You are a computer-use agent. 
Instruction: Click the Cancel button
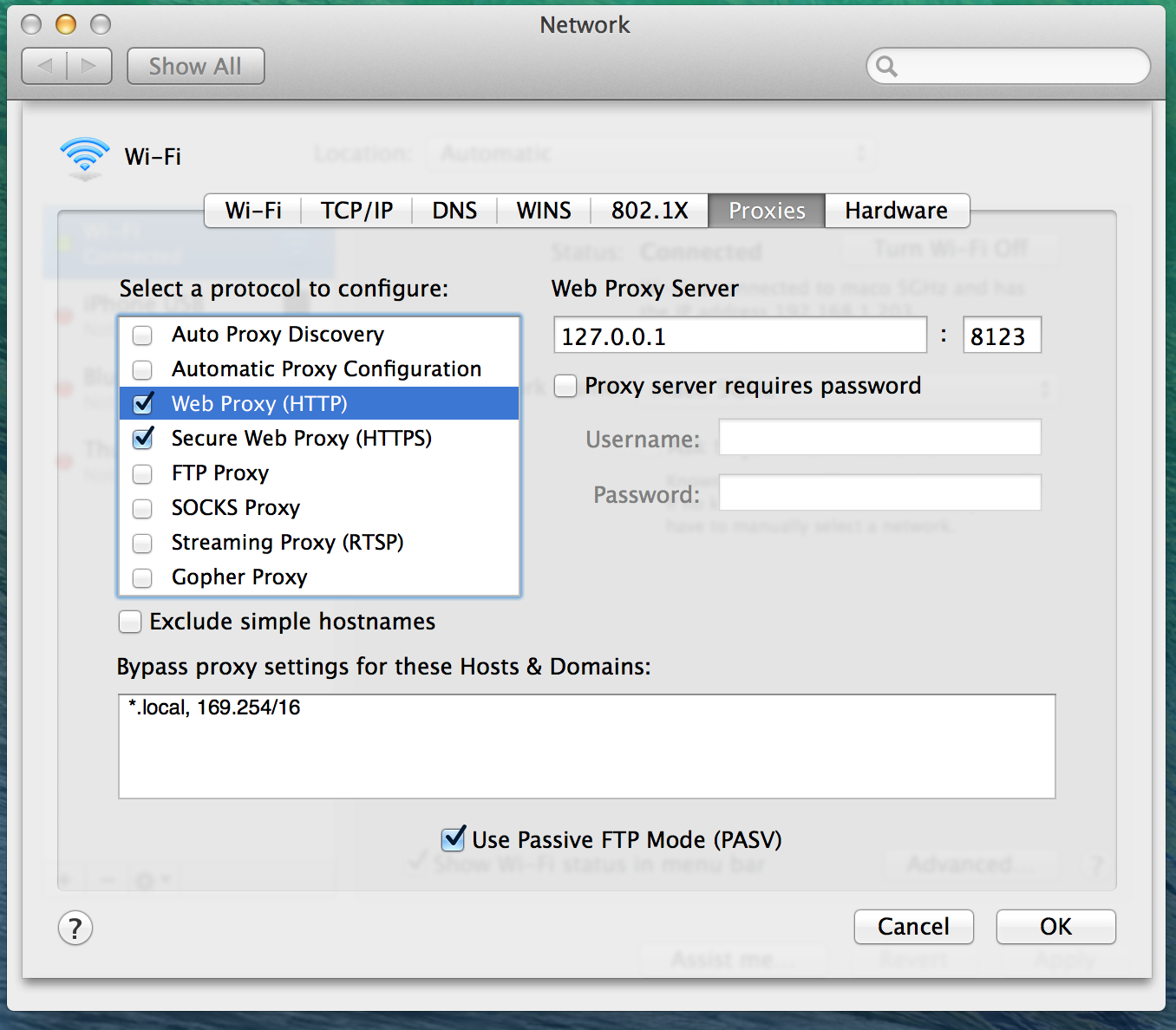[914, 927]
